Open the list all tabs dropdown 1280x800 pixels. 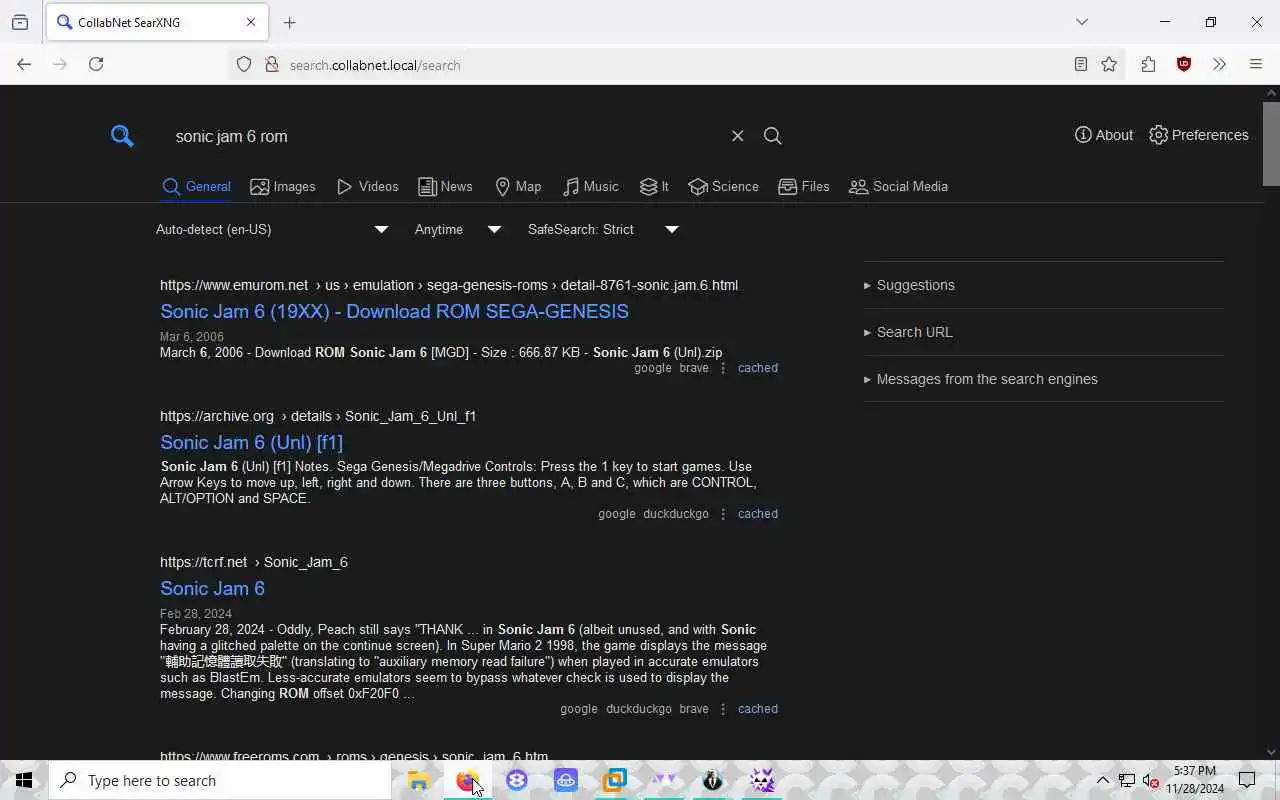(1081, 22)
